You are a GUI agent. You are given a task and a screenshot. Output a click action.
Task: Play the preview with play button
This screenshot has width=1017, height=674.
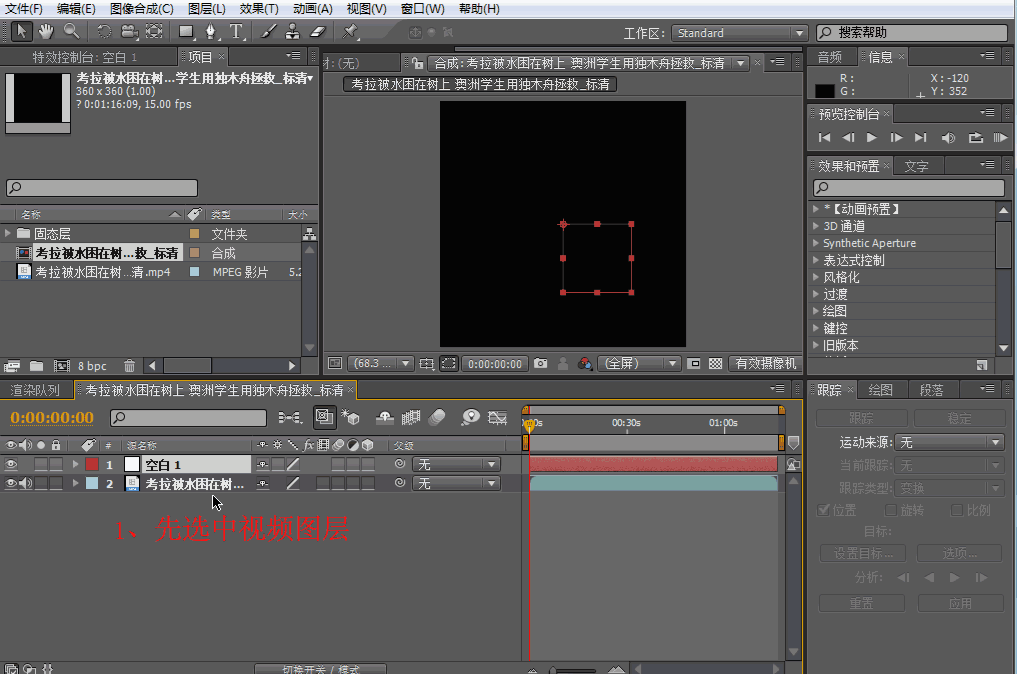click(872, 138)
